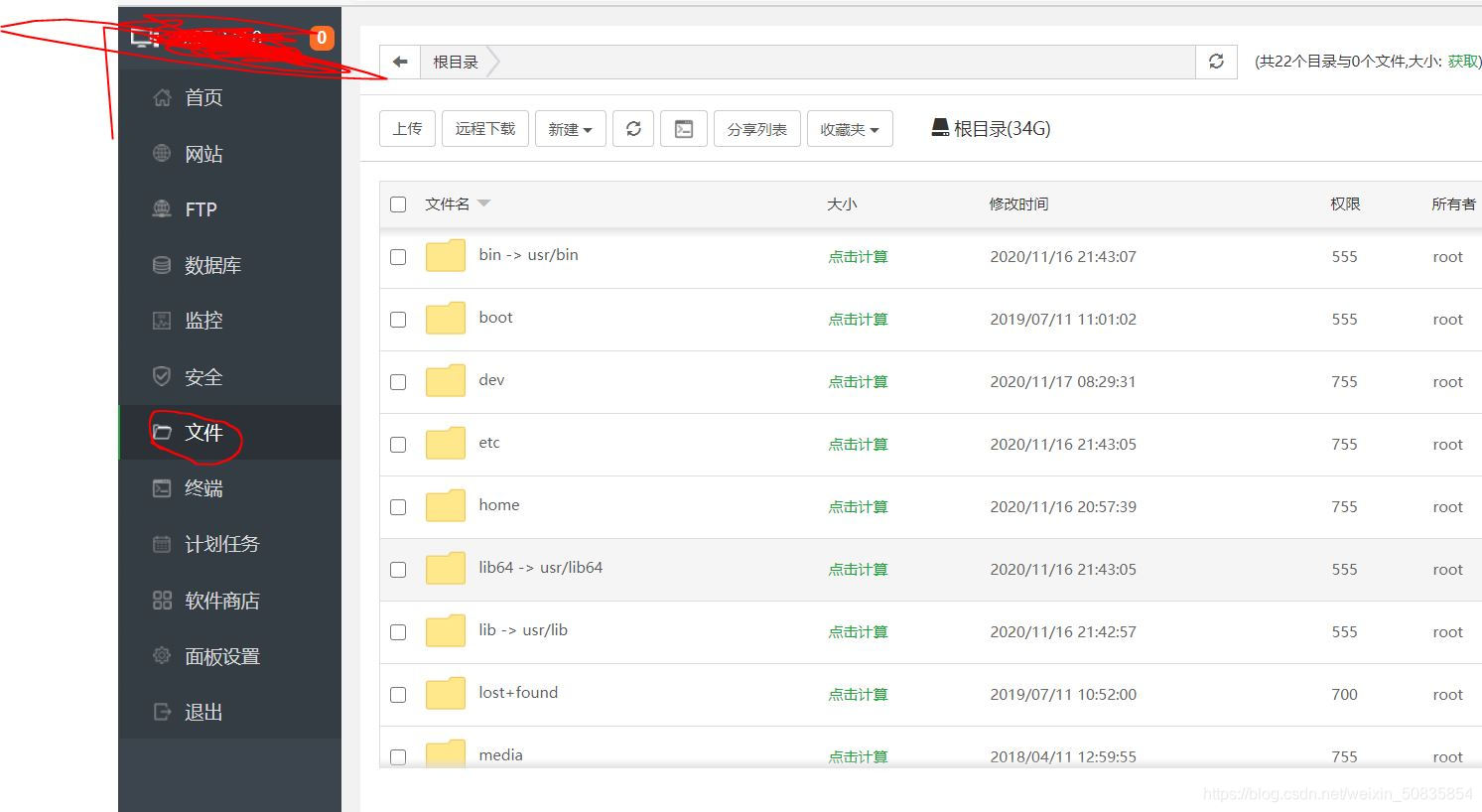
Task: Open 监控 in the sidebar
Action: pyautogui.click(x=229, y=321)
